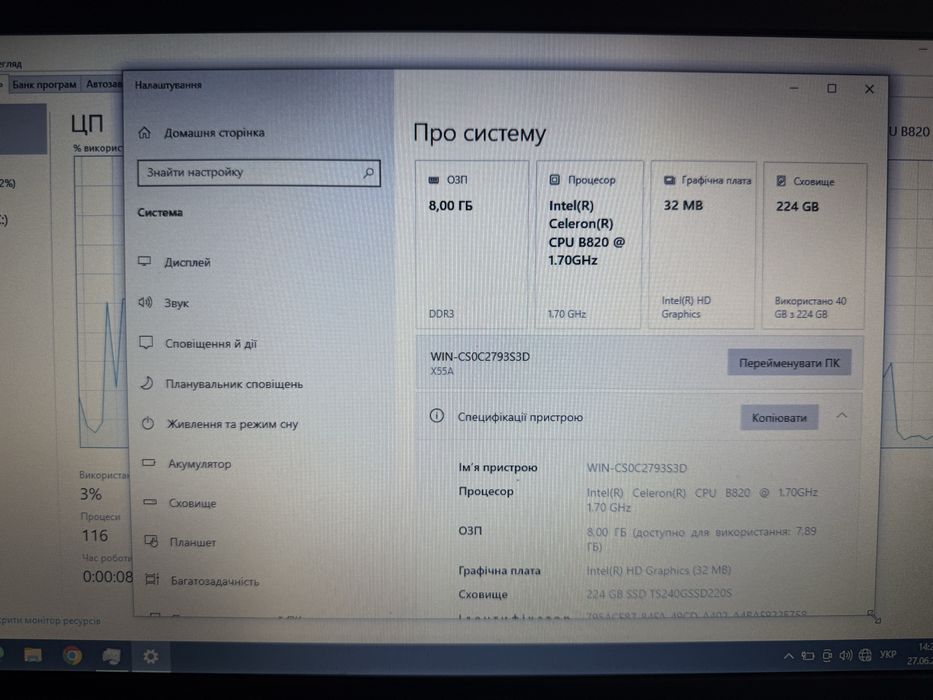933x700 pixels.
Task: Open the ерегляд menu in Task Manager
Action: (10, 63)
